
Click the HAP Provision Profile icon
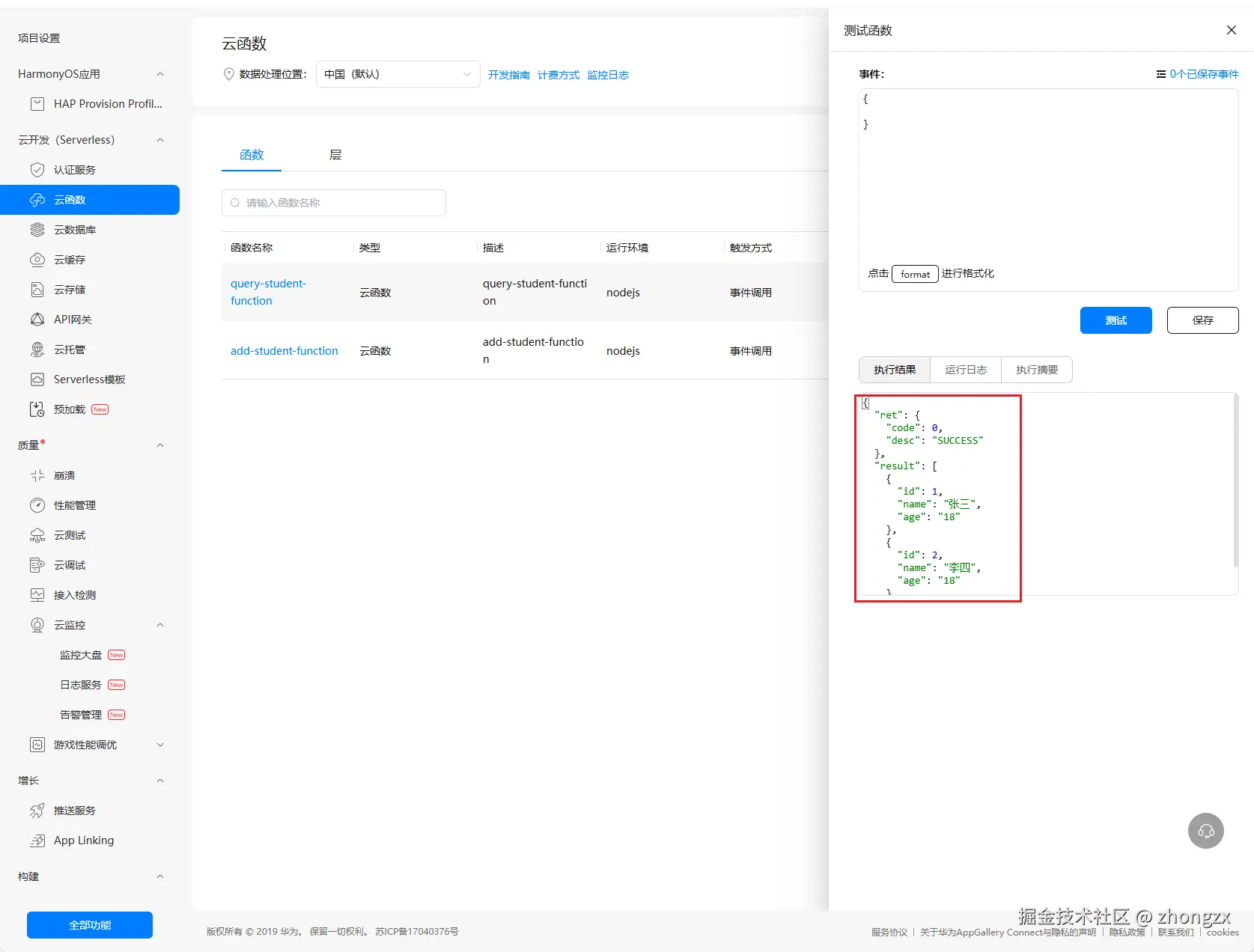pyautogui.click(x=37, y=104)
